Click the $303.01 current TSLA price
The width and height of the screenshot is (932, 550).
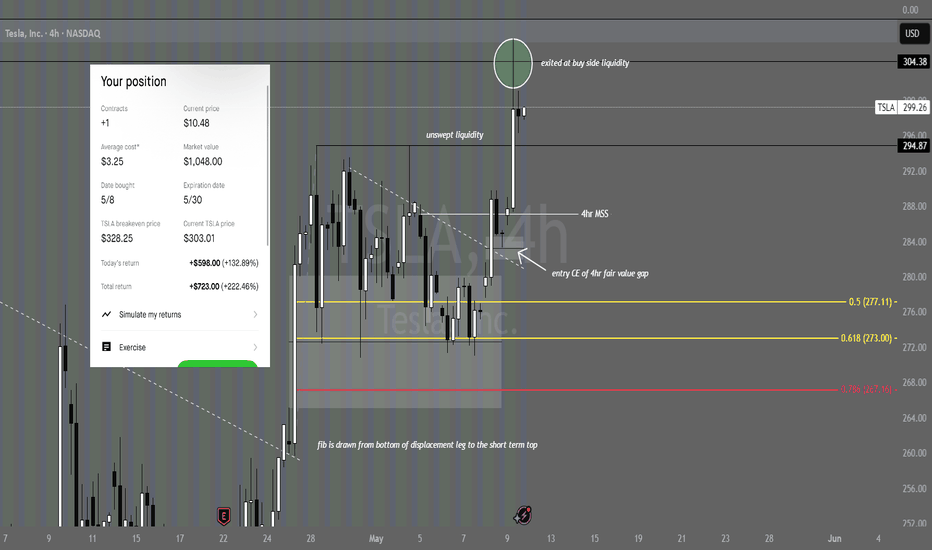199,238
